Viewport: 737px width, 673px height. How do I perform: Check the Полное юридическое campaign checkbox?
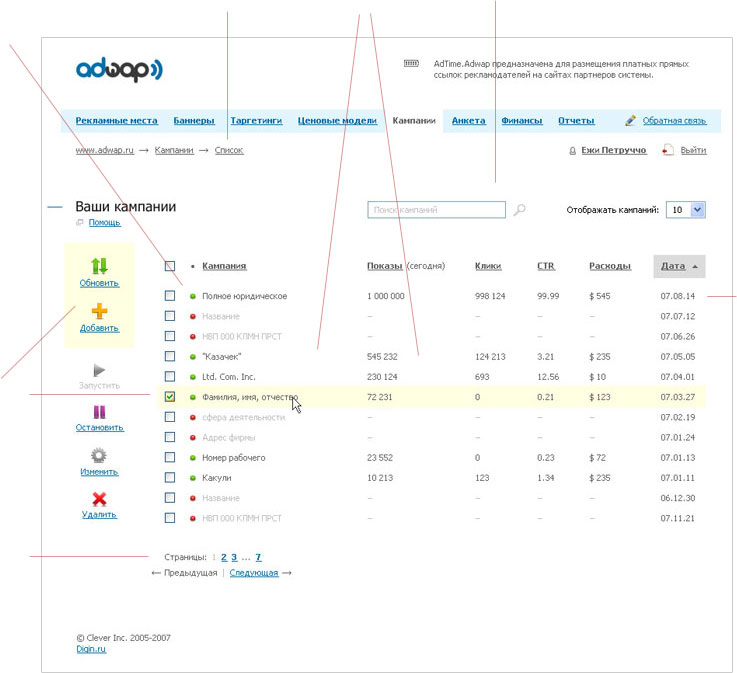[x=170, y=296]
